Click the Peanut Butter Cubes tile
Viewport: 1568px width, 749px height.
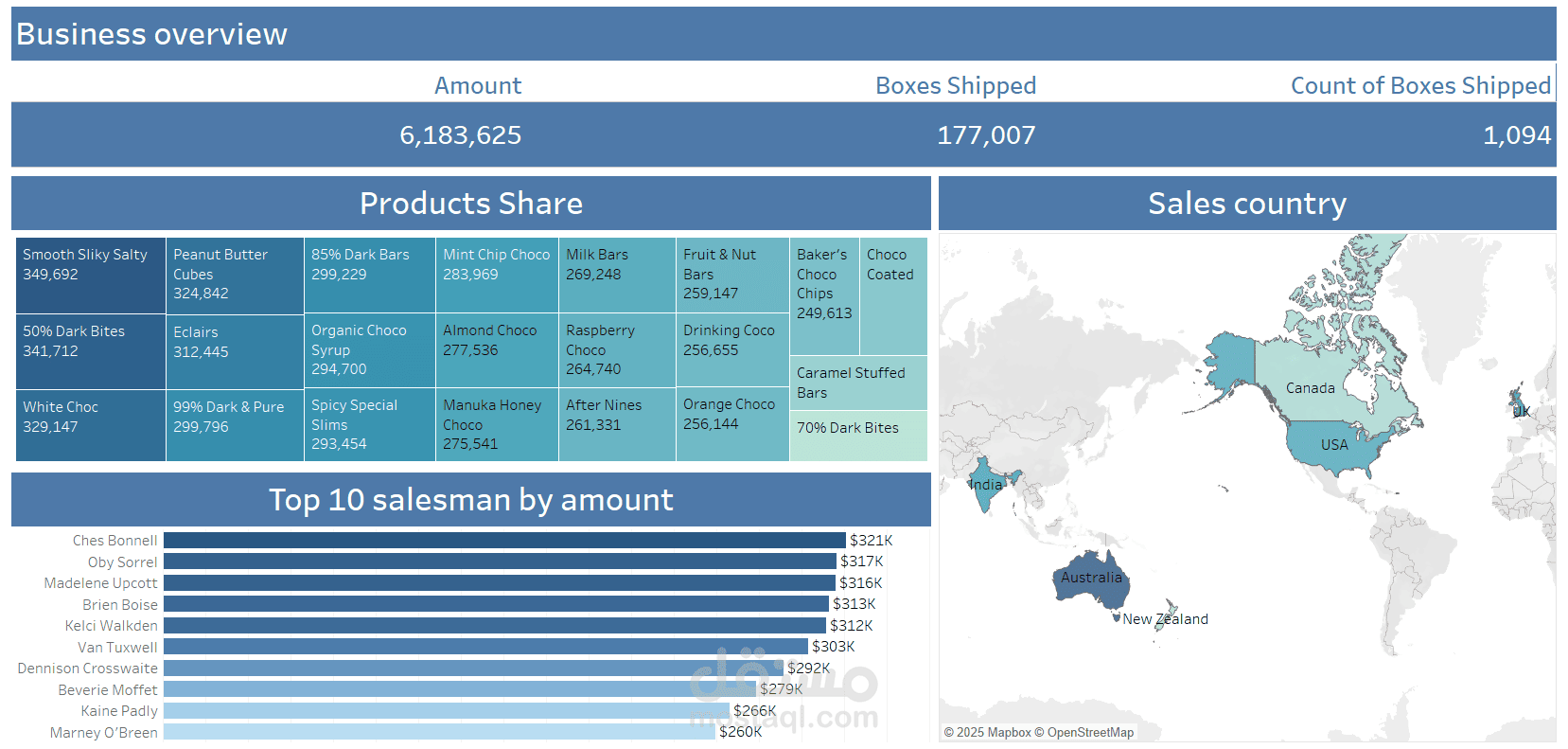pos(235,276)
